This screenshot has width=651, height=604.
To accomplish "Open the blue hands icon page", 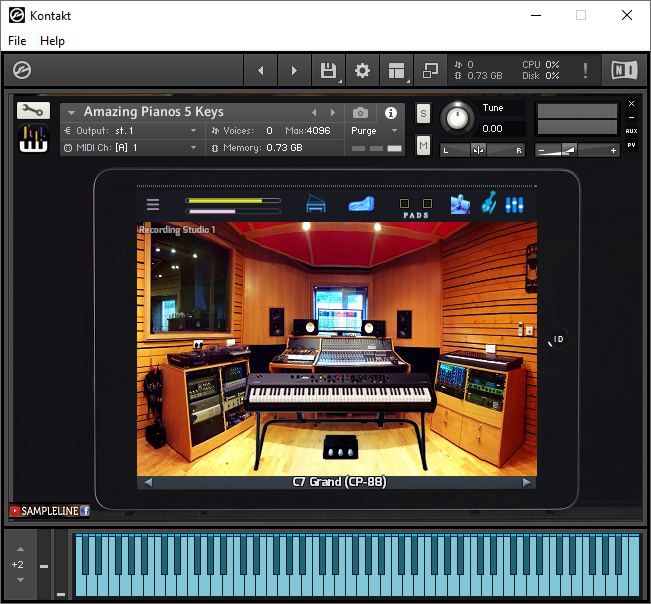I will [460, 204].
